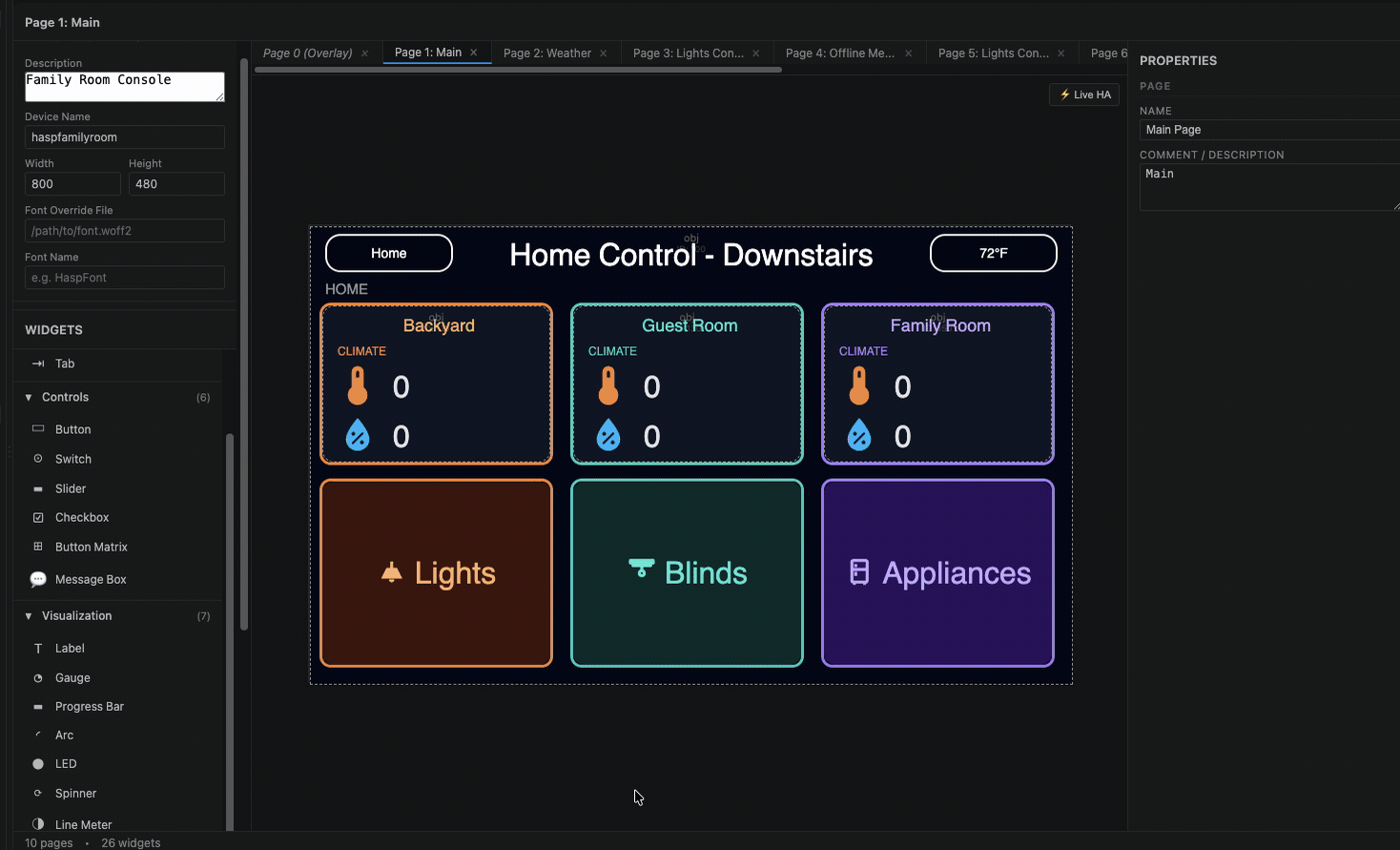The width and height of the screenshot is (1400, 850).
Task: Select the Blinds tile button
Action: (x=687, y=572)
